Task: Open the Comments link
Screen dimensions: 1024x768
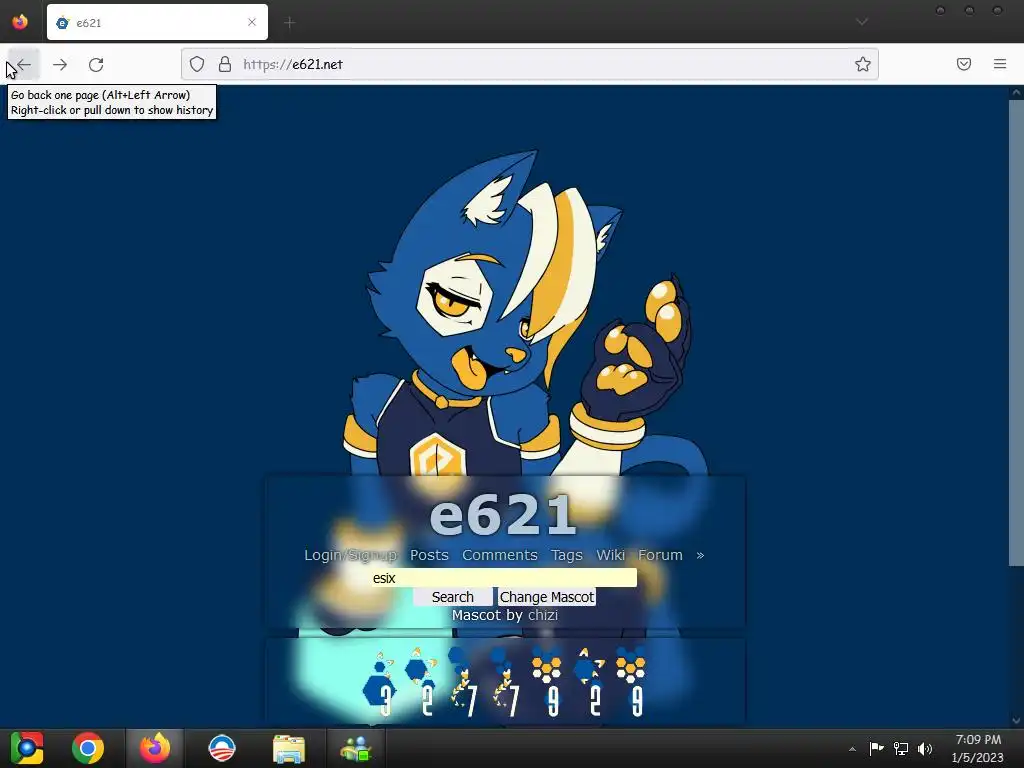Action: click(x=500, y=555)
